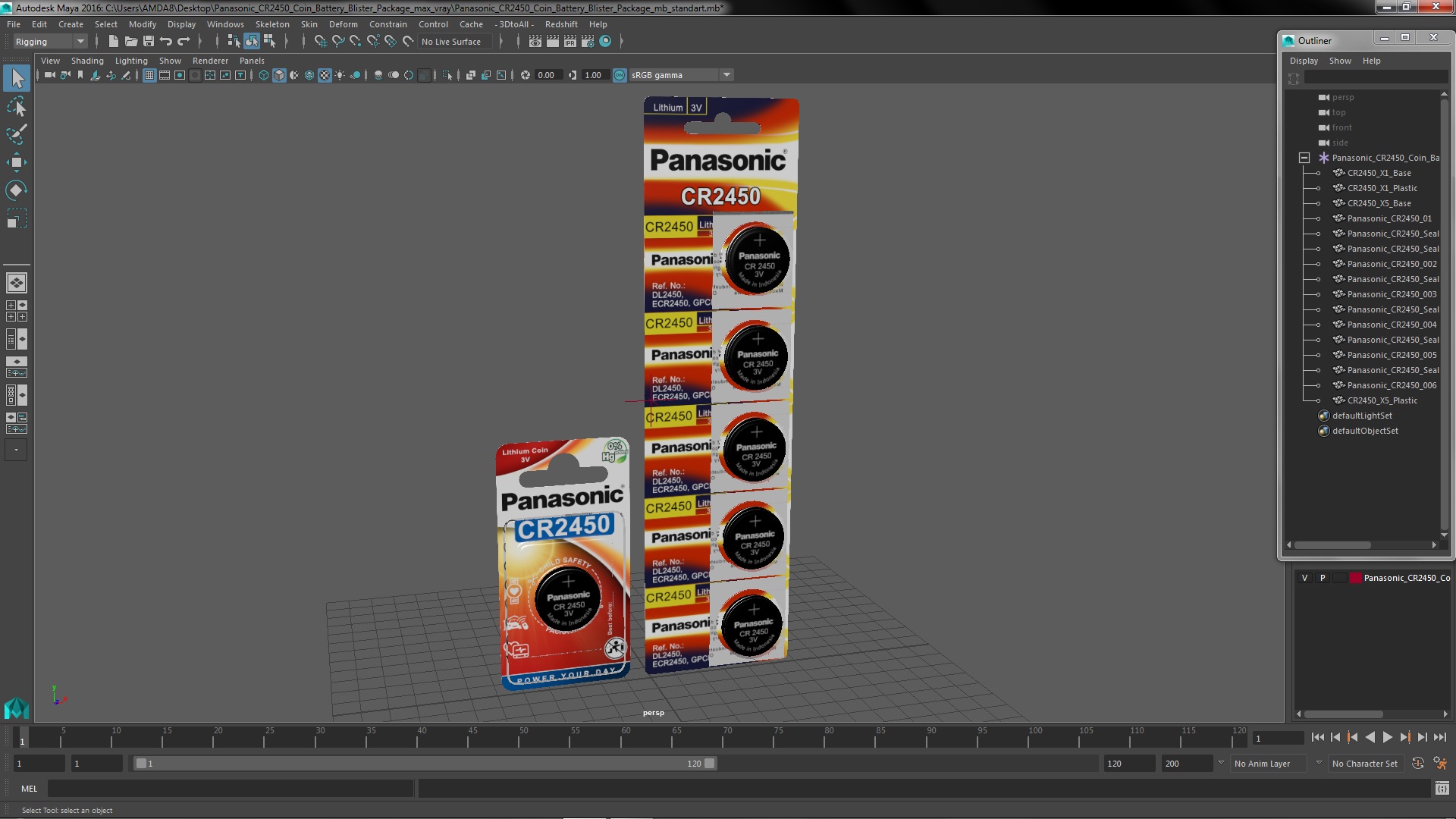
Task: Go to start of playback range
Action: point(1317,738)
